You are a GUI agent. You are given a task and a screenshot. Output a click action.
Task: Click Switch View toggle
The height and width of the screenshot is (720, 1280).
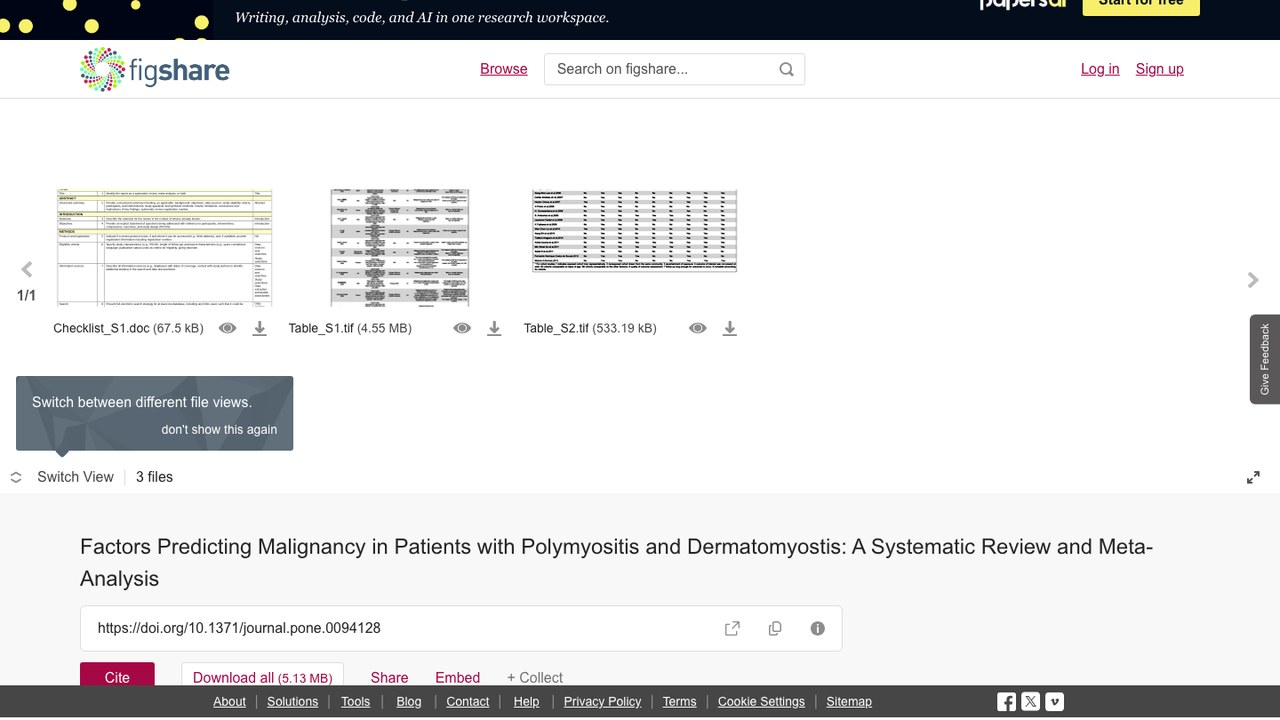tap(62, 477)
